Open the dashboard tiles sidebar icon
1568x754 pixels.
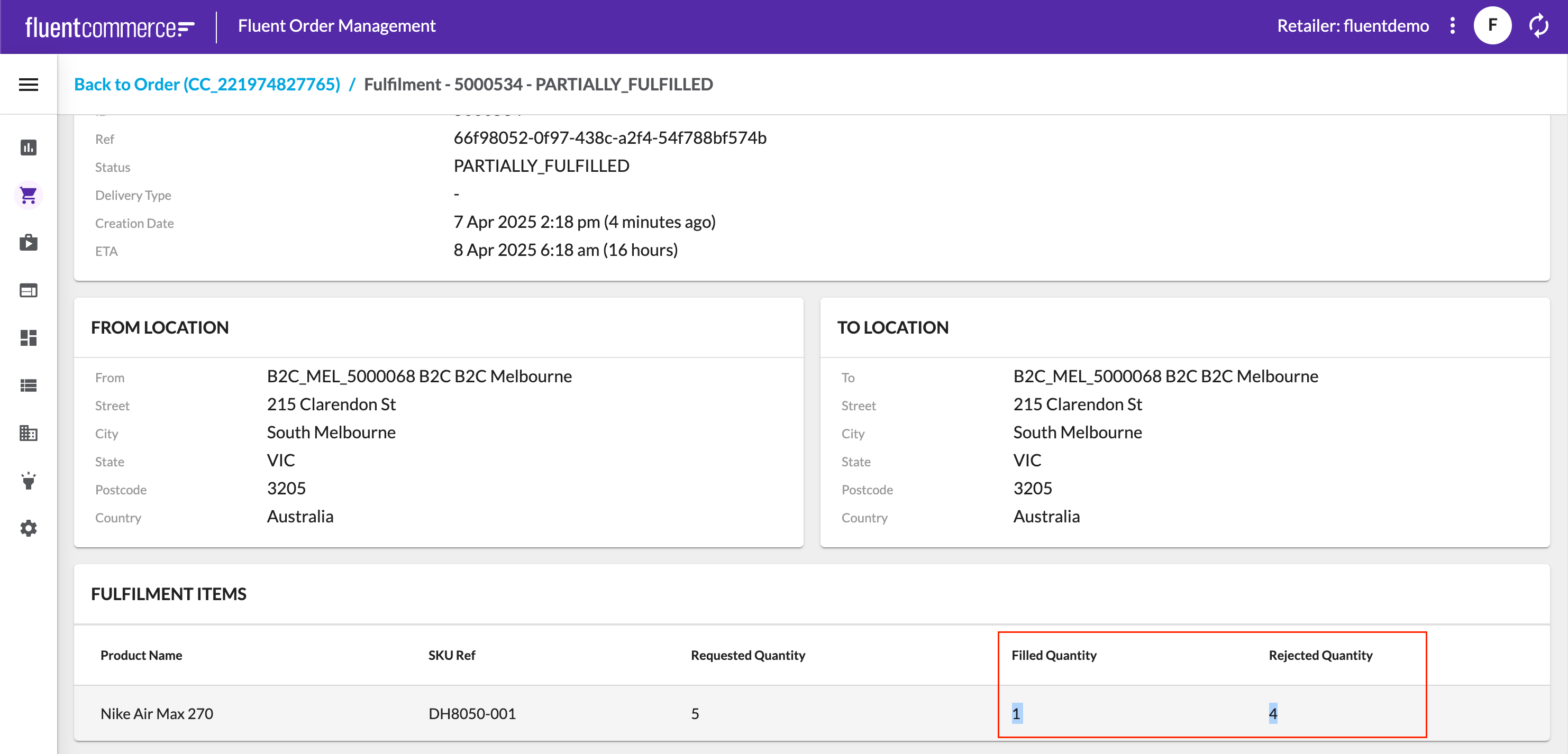(29, 338)
